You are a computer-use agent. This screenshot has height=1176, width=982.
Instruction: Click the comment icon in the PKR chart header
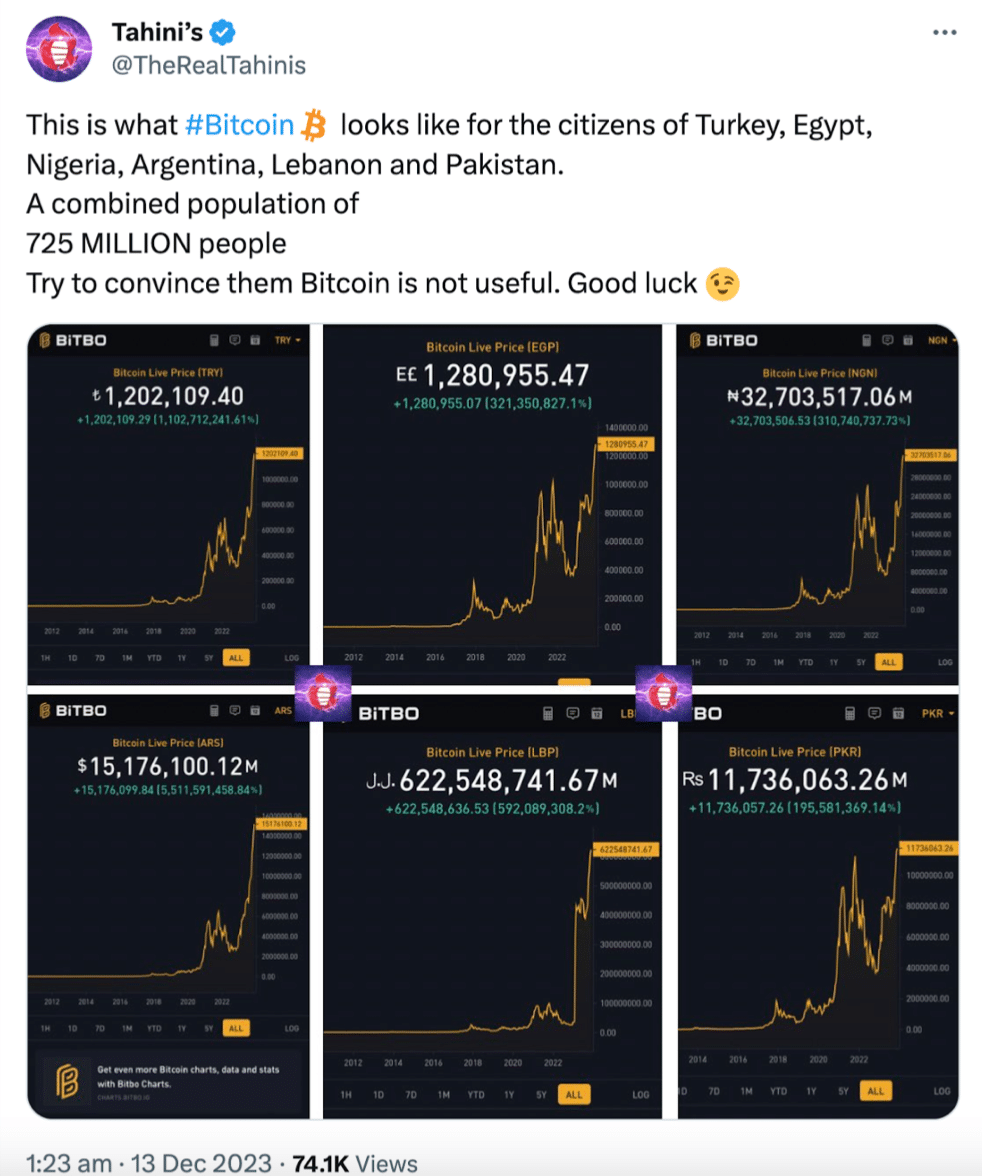[874, 713]
